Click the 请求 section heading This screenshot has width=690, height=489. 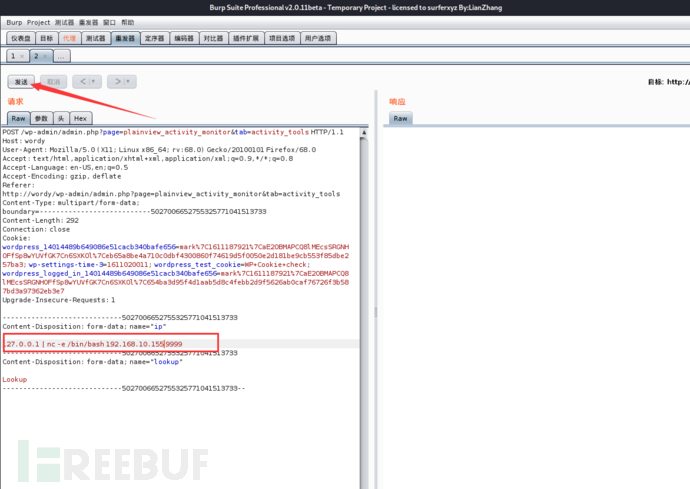tap(15, 102)
